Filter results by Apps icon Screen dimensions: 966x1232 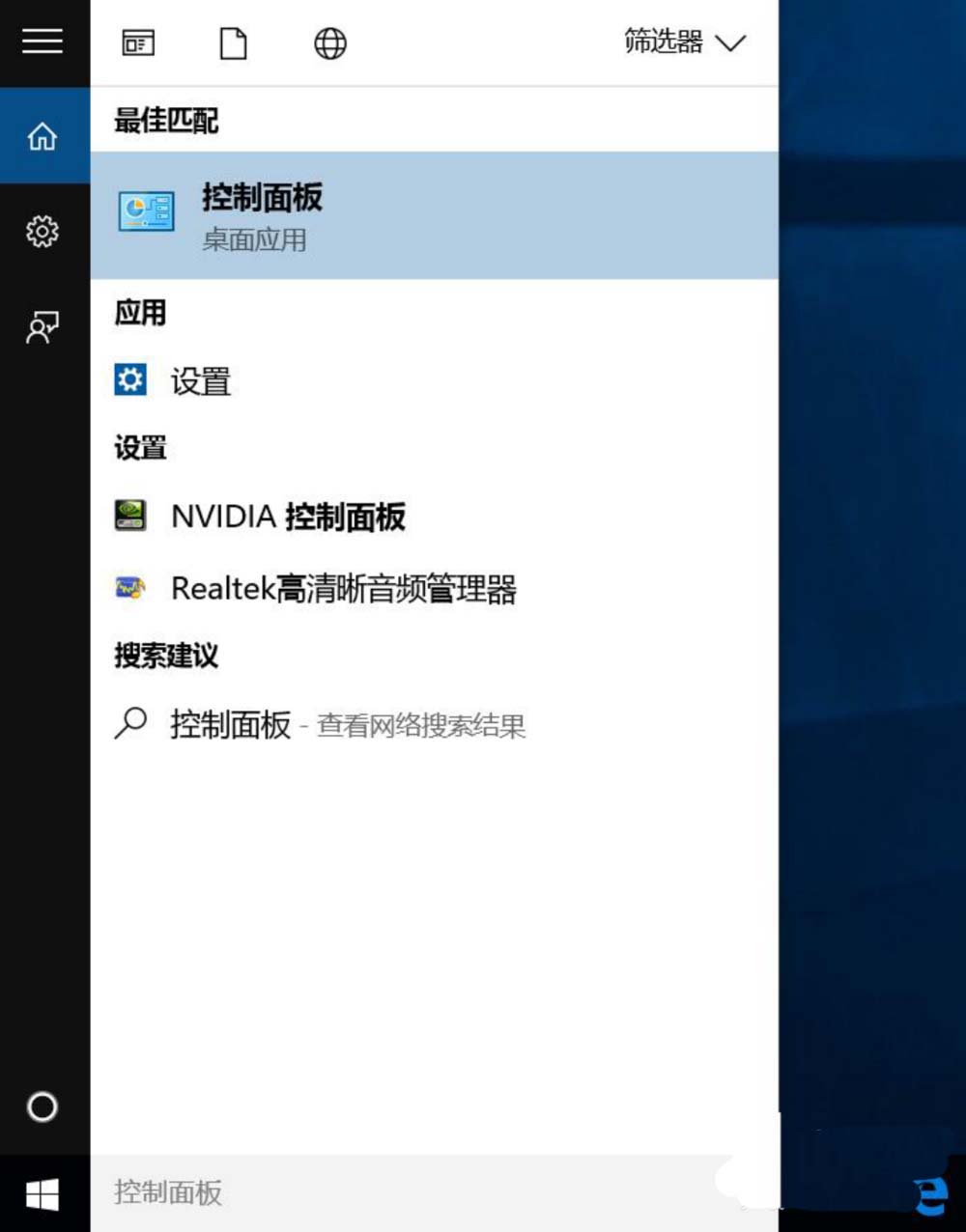click(x=138, y=43)
